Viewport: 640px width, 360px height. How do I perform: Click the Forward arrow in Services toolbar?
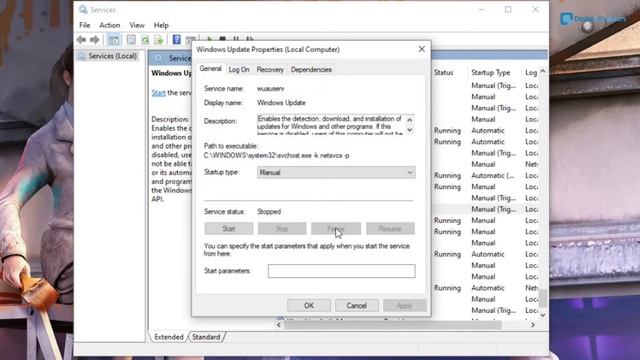pyautogui.click(x=95, y=40)
